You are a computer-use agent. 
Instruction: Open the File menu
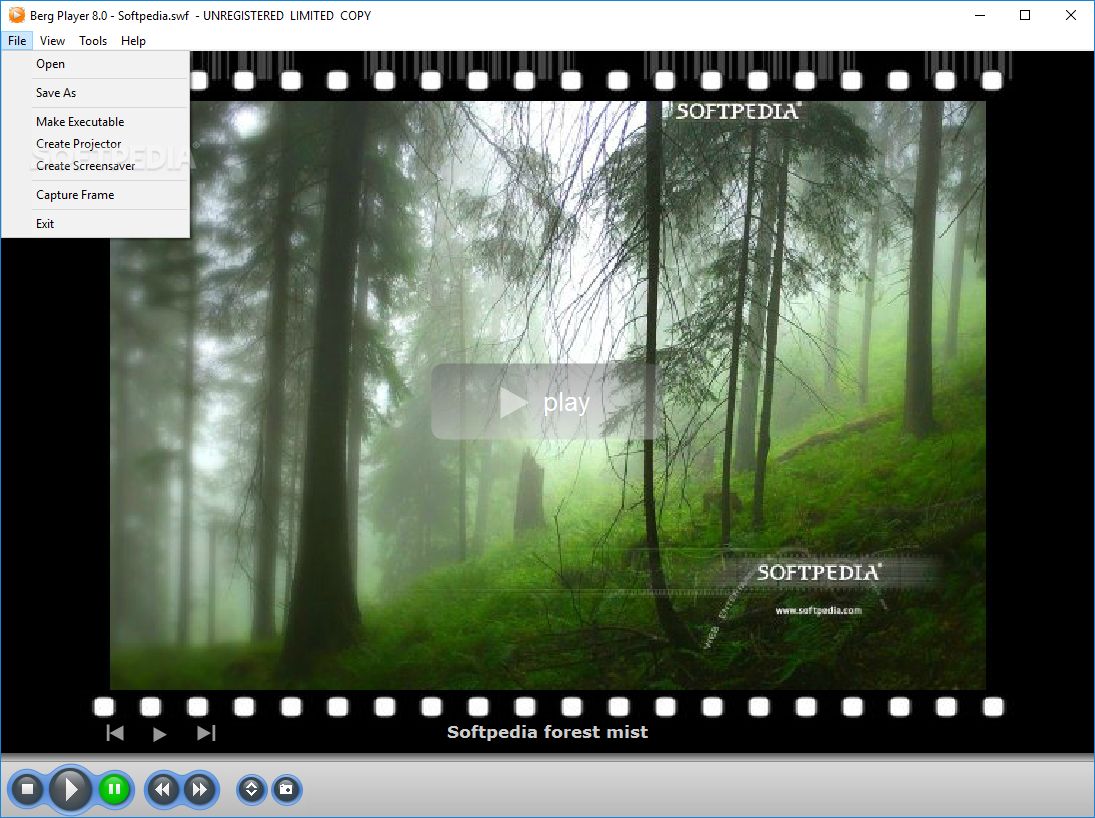click(x=17, y=41)
